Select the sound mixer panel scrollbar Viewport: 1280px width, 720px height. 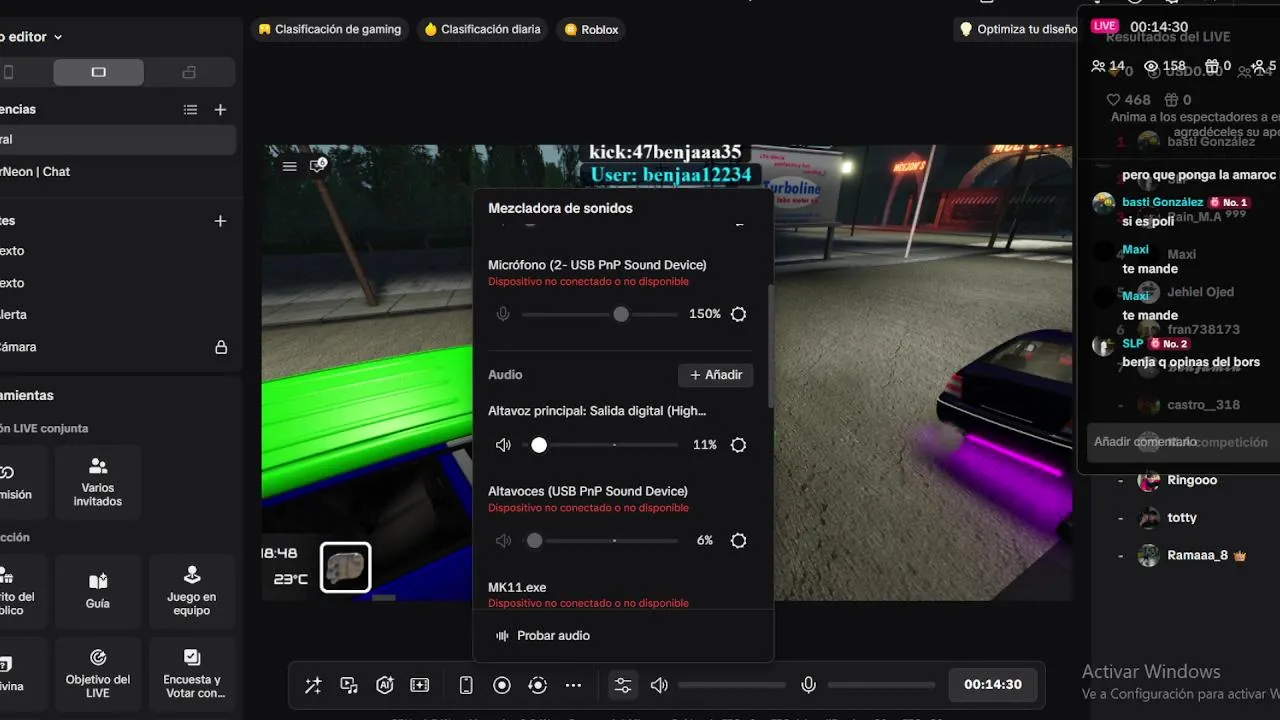(770, 345)
